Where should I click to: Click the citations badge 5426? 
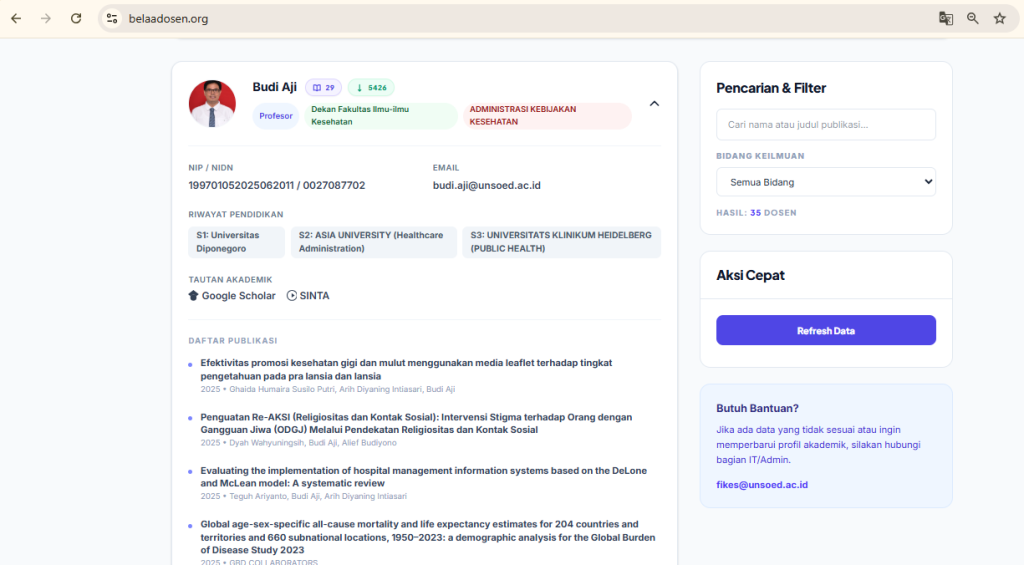tap(371, 88)
